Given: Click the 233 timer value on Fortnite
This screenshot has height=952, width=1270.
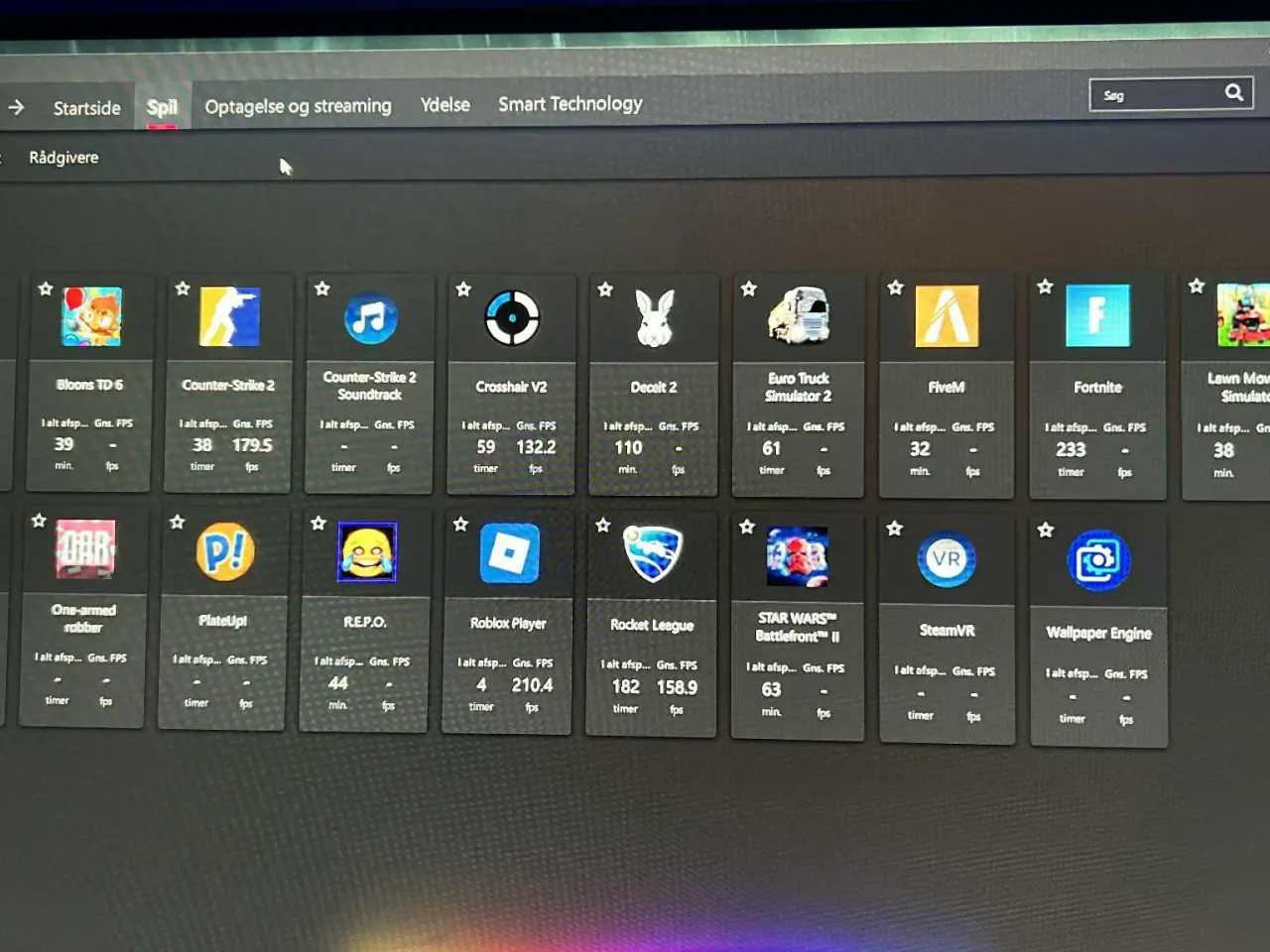Looking at the screenshot, I should [x=1071, y=449].
